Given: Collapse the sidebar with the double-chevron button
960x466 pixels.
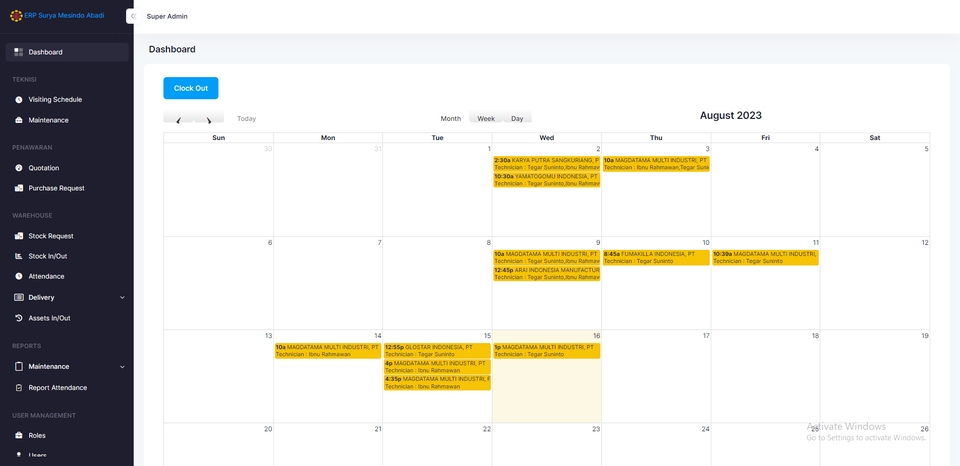Looking at the screenshot, I should [x=133, y=17].
